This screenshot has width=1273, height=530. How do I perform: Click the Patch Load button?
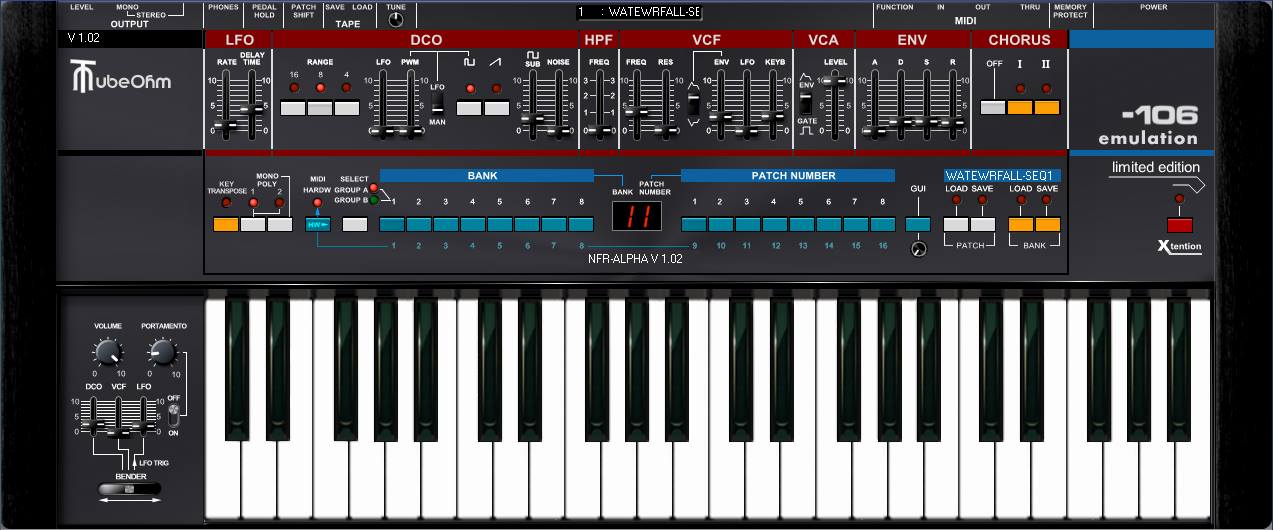click(956, 225)
